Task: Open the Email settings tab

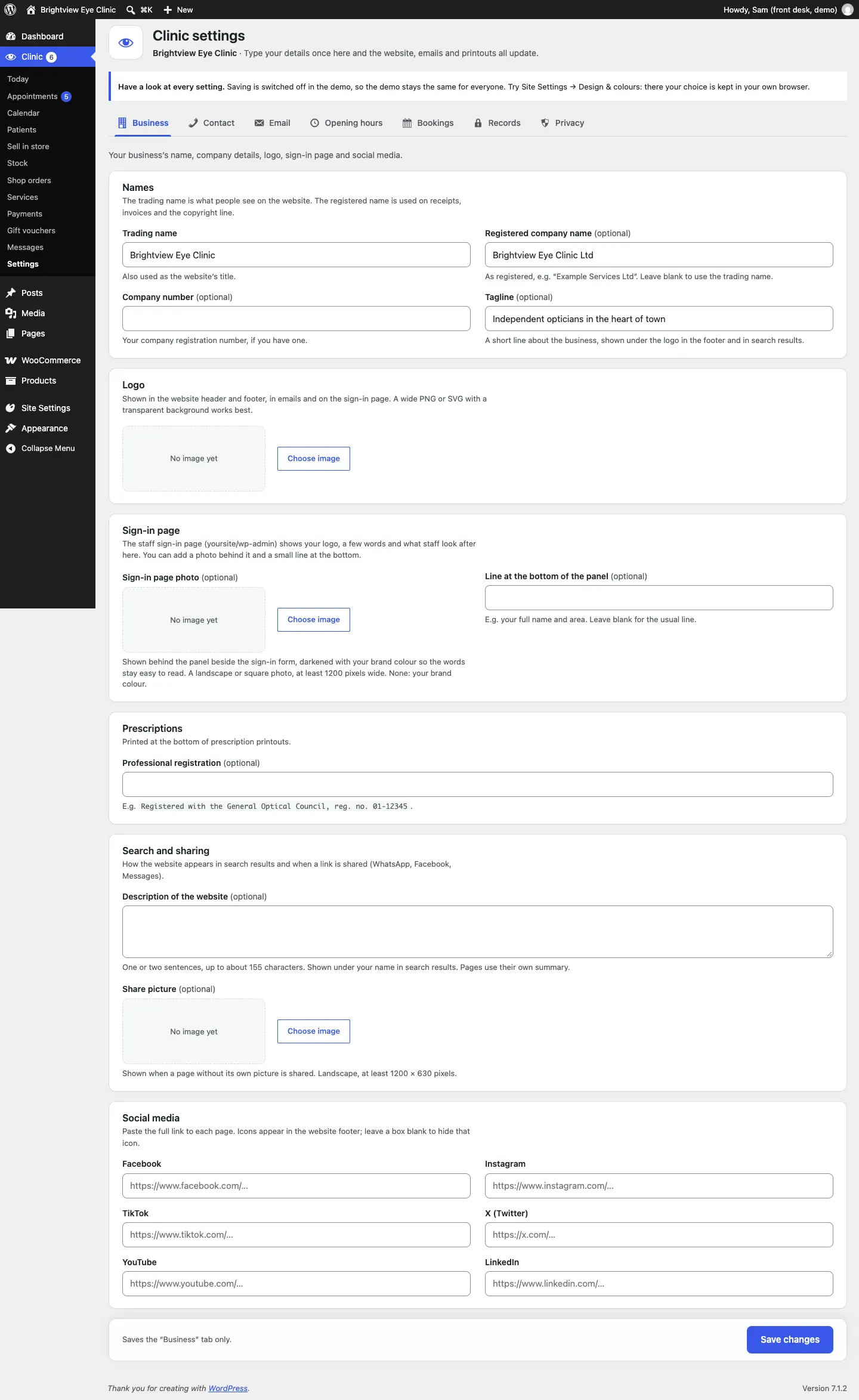Action: coord(273,123)
